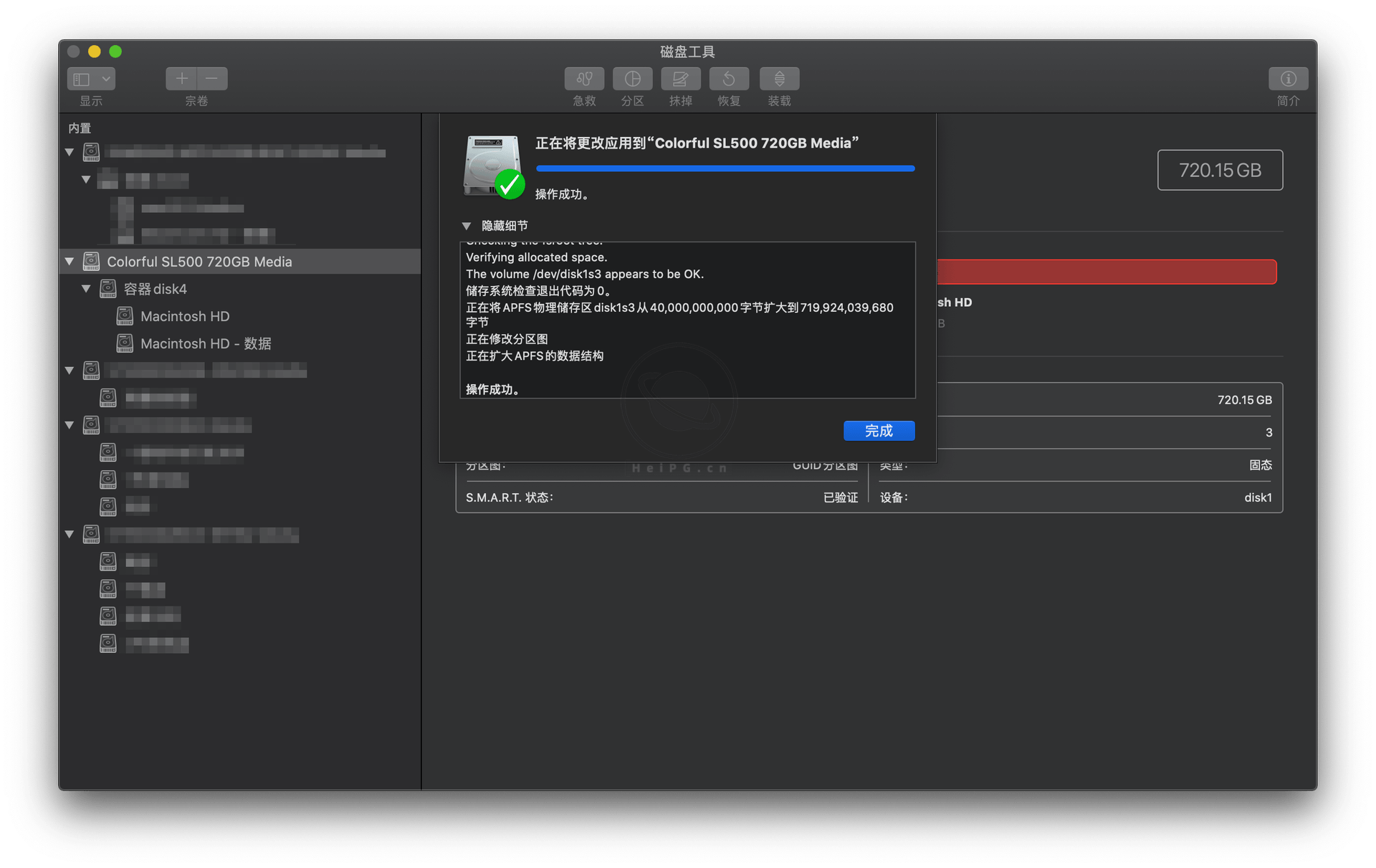The width and height of the screenshot is (1376, 868).
Task: Click the 完成 (Done) button
Action: coord(879,431)
